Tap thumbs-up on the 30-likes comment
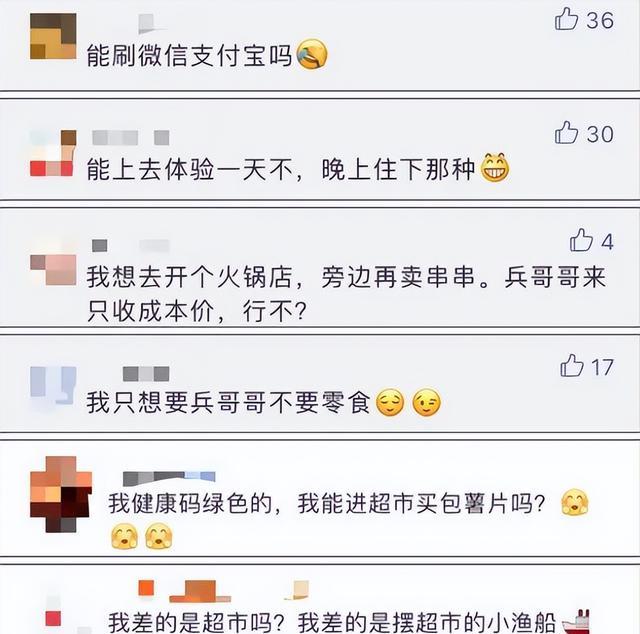 click(x=567, y=132)
